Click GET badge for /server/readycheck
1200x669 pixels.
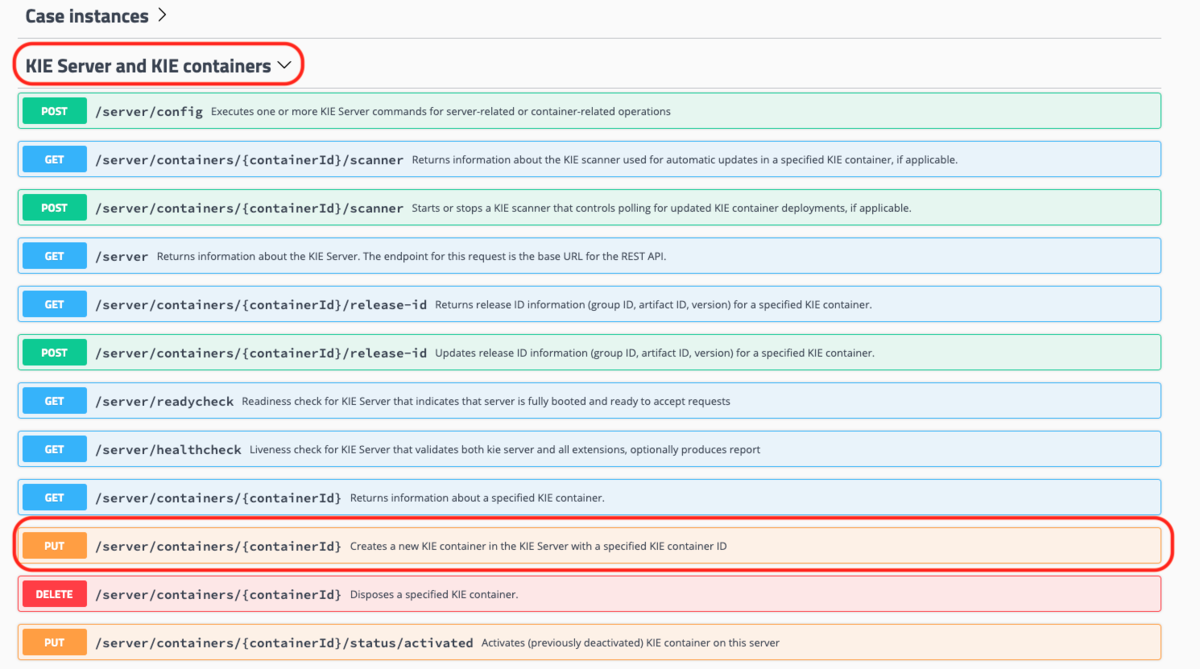tap(54, 401)
